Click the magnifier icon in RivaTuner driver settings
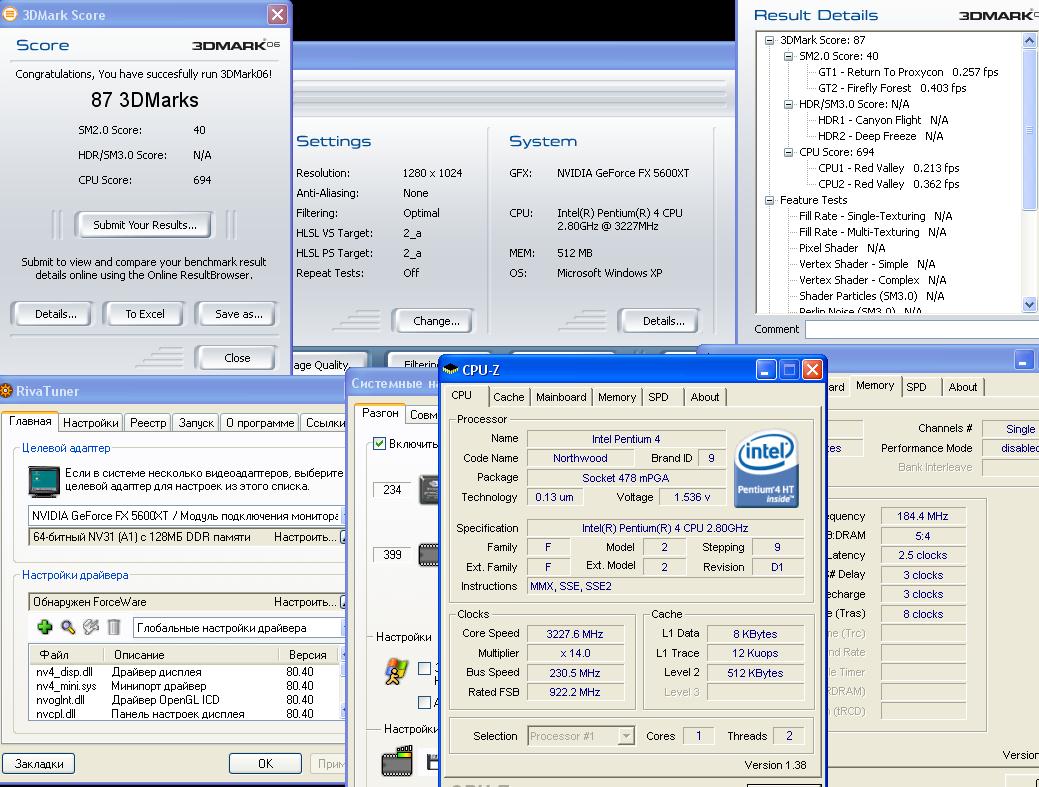Viewport: 1039px width, 787px height. pos(68,627)
